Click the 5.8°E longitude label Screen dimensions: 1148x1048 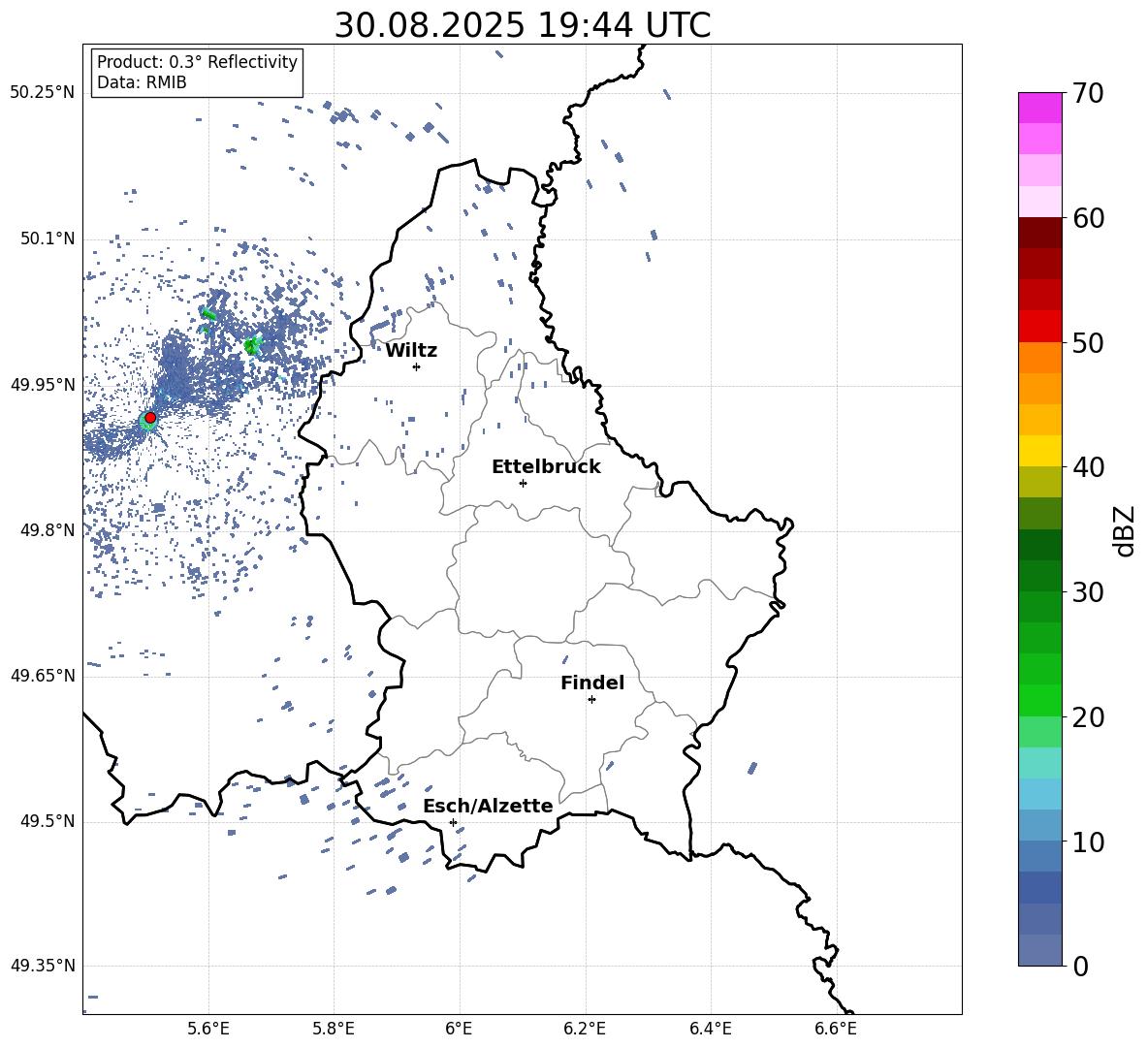(x=334, y=1029)
